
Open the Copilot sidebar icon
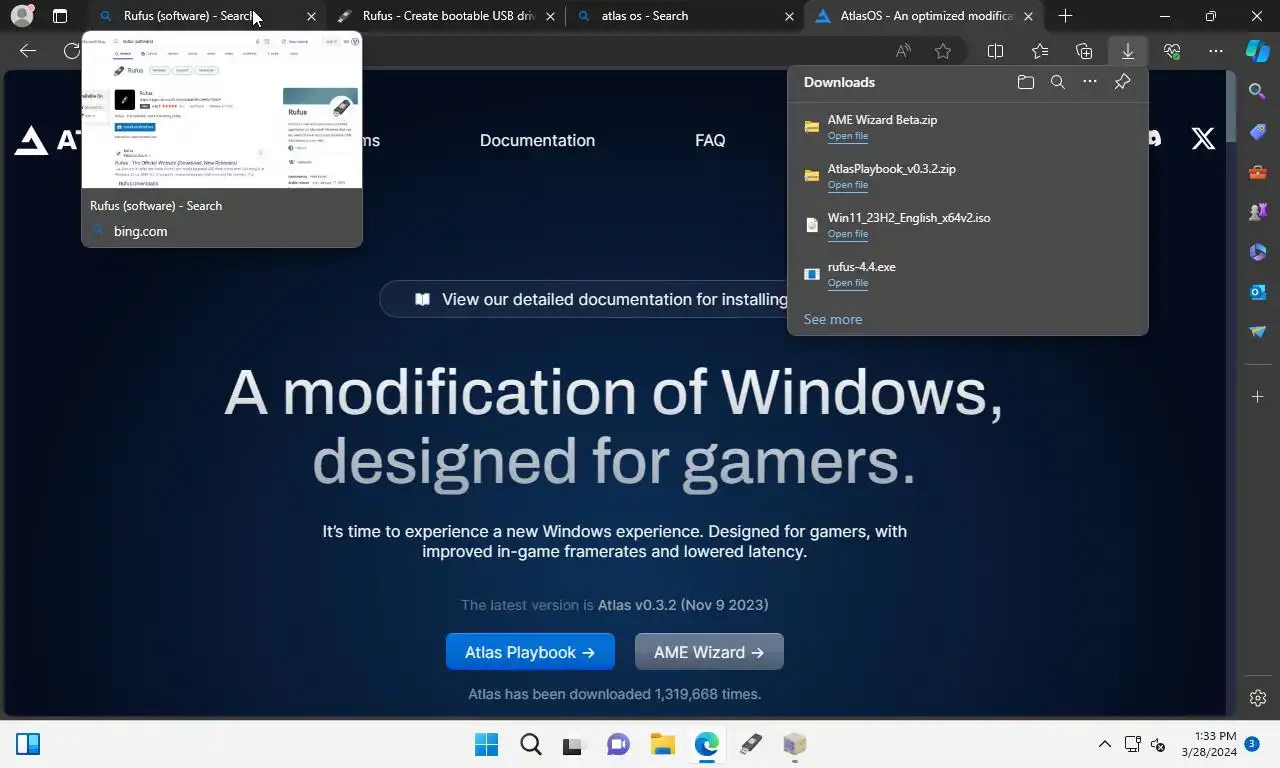pos(1258,51)
